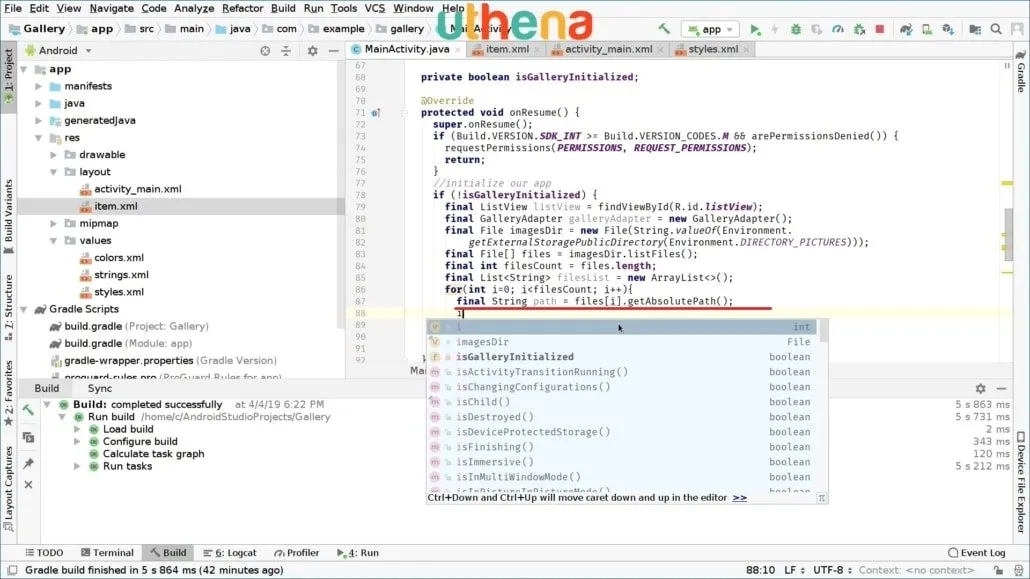
Task: Click the Run with Coverage icon
Action: coord(817,29)
